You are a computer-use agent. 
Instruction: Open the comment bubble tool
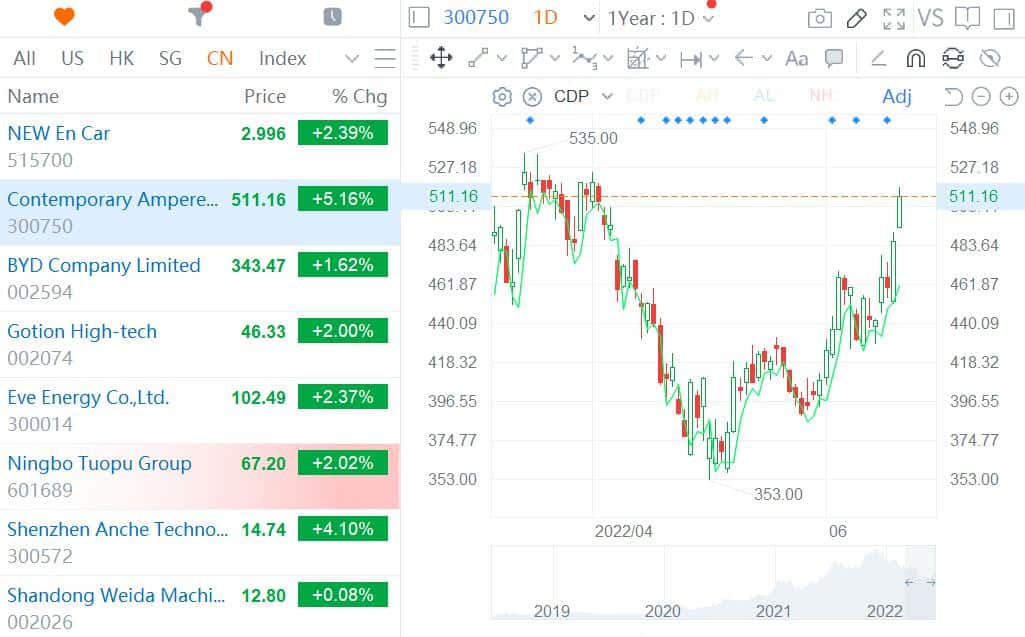[833, 59]
